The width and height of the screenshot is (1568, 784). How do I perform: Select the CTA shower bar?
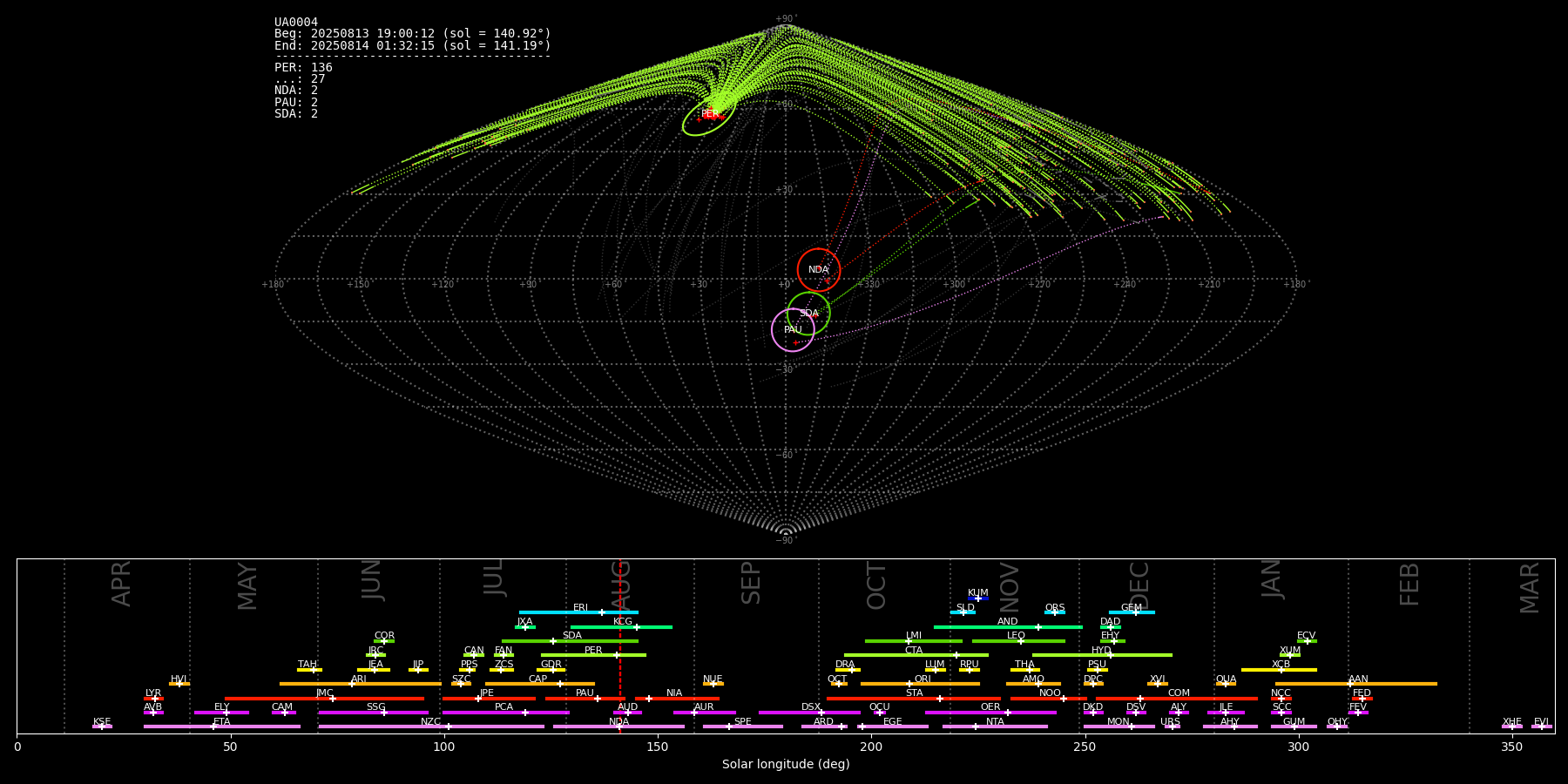[x=916, y=655]
